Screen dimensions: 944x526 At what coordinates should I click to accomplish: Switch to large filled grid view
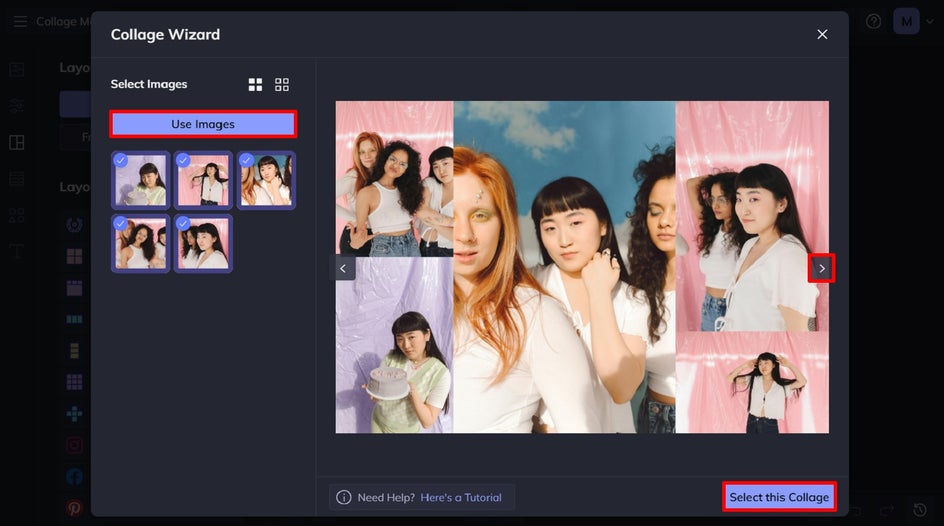[255, 84]
